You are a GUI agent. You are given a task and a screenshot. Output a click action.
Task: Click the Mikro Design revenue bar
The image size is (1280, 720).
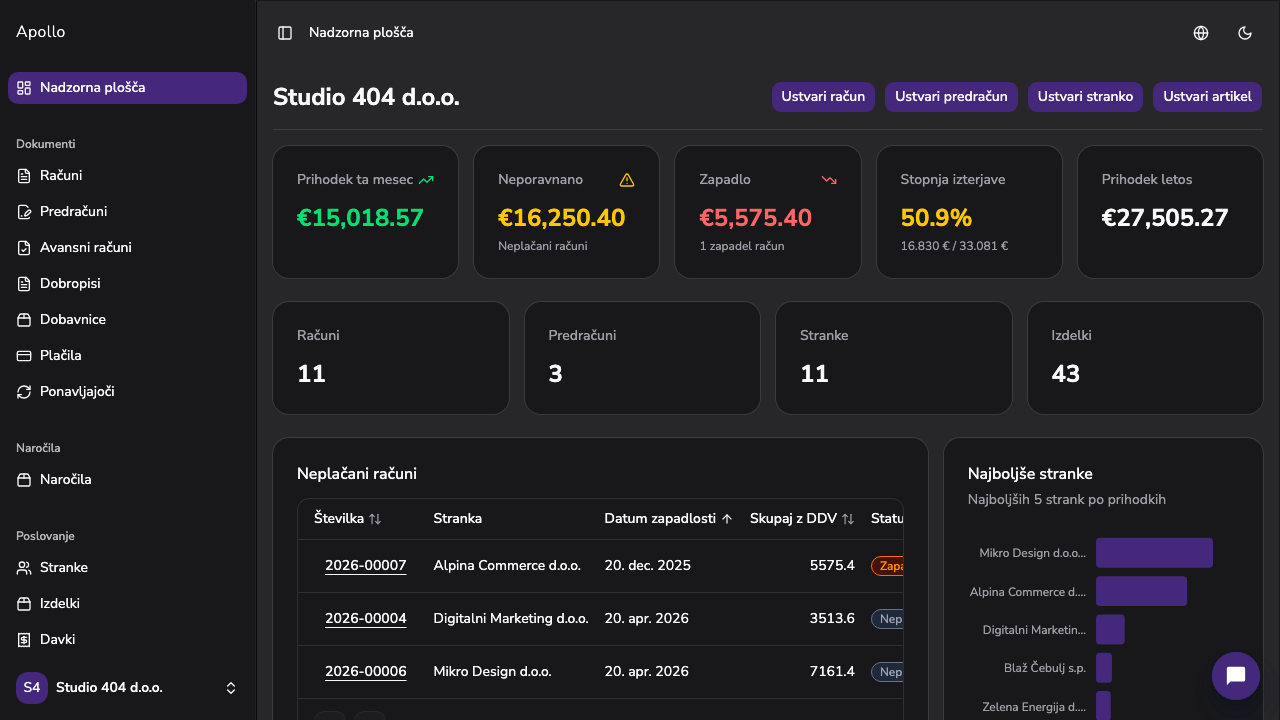click(x=1154, y=553)
